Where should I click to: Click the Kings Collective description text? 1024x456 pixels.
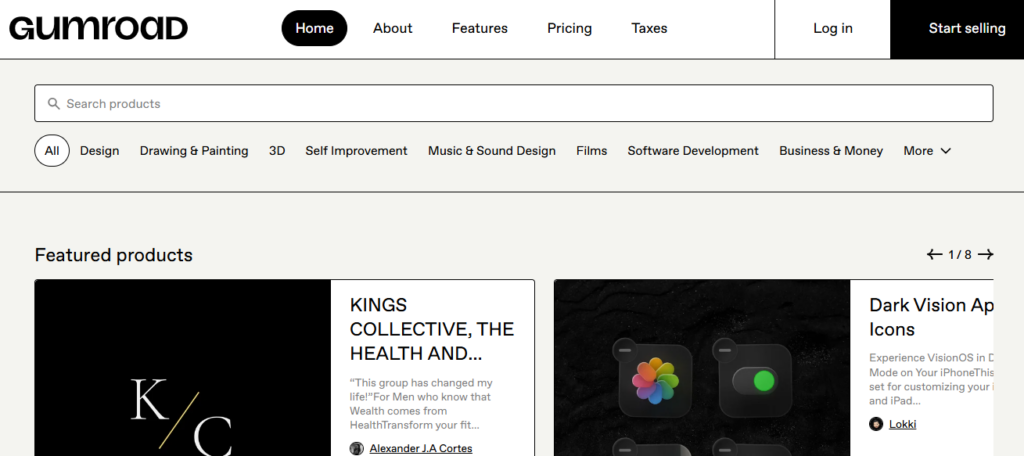(421, 404)
